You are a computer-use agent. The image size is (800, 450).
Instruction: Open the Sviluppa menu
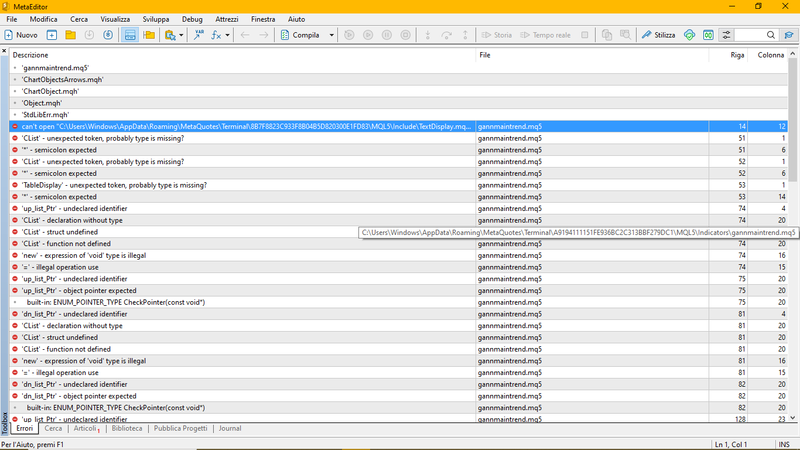155,19
